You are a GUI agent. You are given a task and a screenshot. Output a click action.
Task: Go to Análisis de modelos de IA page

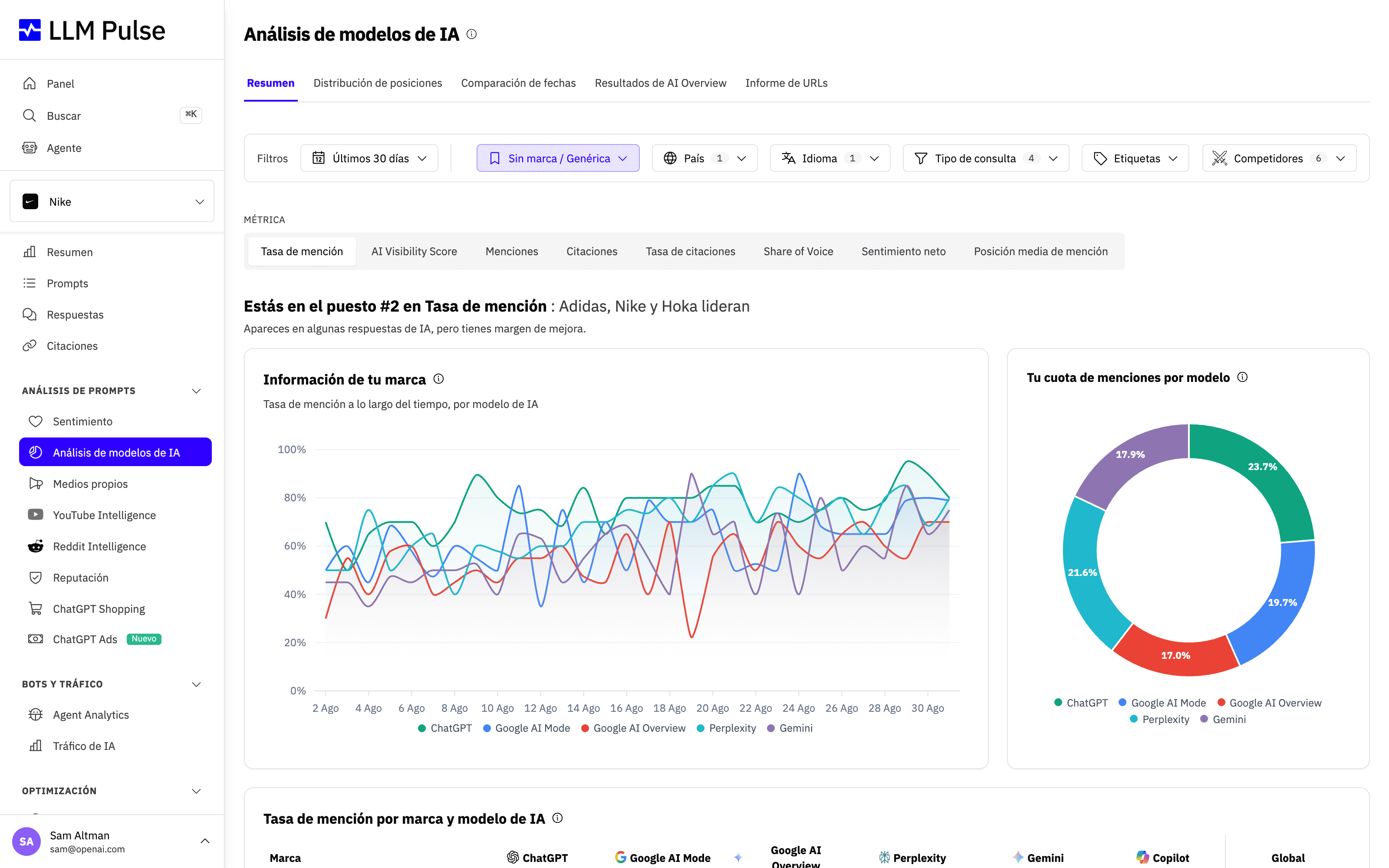[x=115, y=452]
